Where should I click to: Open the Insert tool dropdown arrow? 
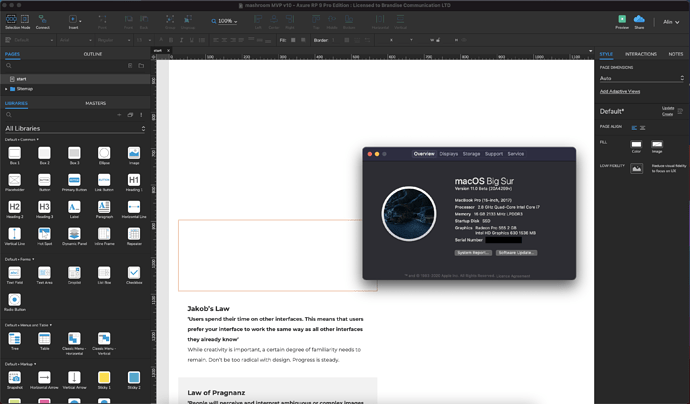tap(80, 20)
